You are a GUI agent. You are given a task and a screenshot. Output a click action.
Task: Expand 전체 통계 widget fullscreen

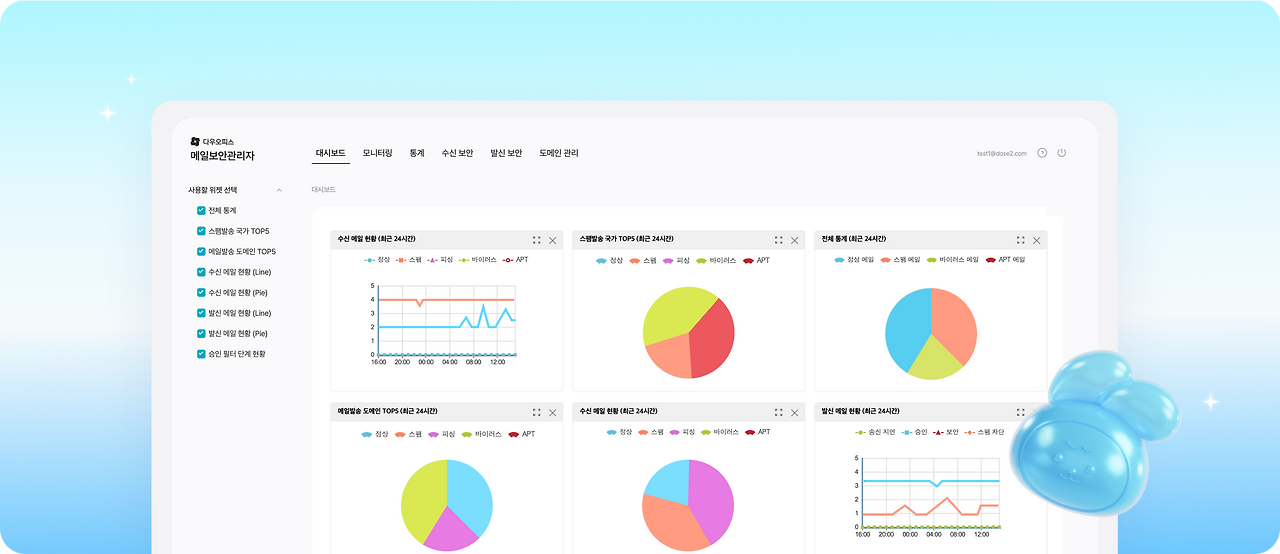[x=1021, y=240]
